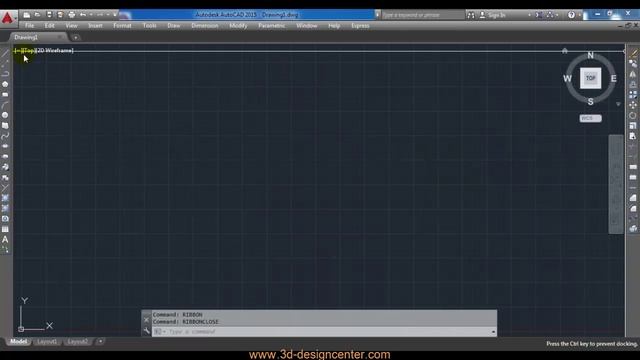
Task: Click Sign In in the title bar
Action: [x=497, y=15]
